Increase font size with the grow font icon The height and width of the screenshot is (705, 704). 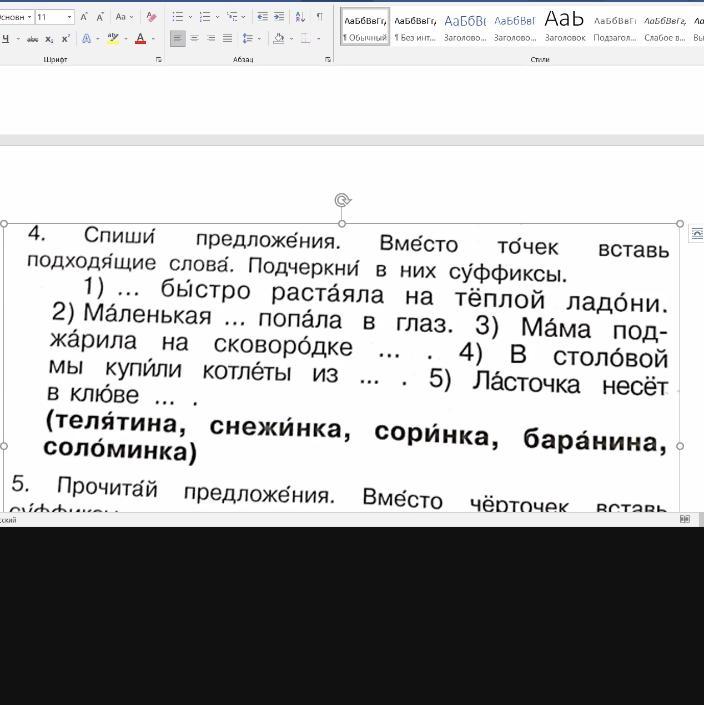[84, 17]
